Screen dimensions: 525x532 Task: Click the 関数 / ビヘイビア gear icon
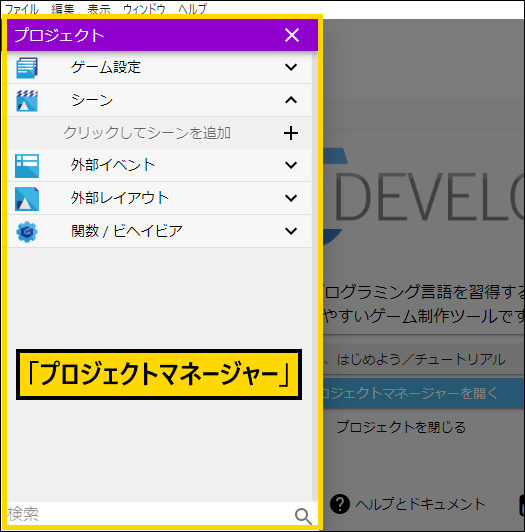[x=27, y=232]
